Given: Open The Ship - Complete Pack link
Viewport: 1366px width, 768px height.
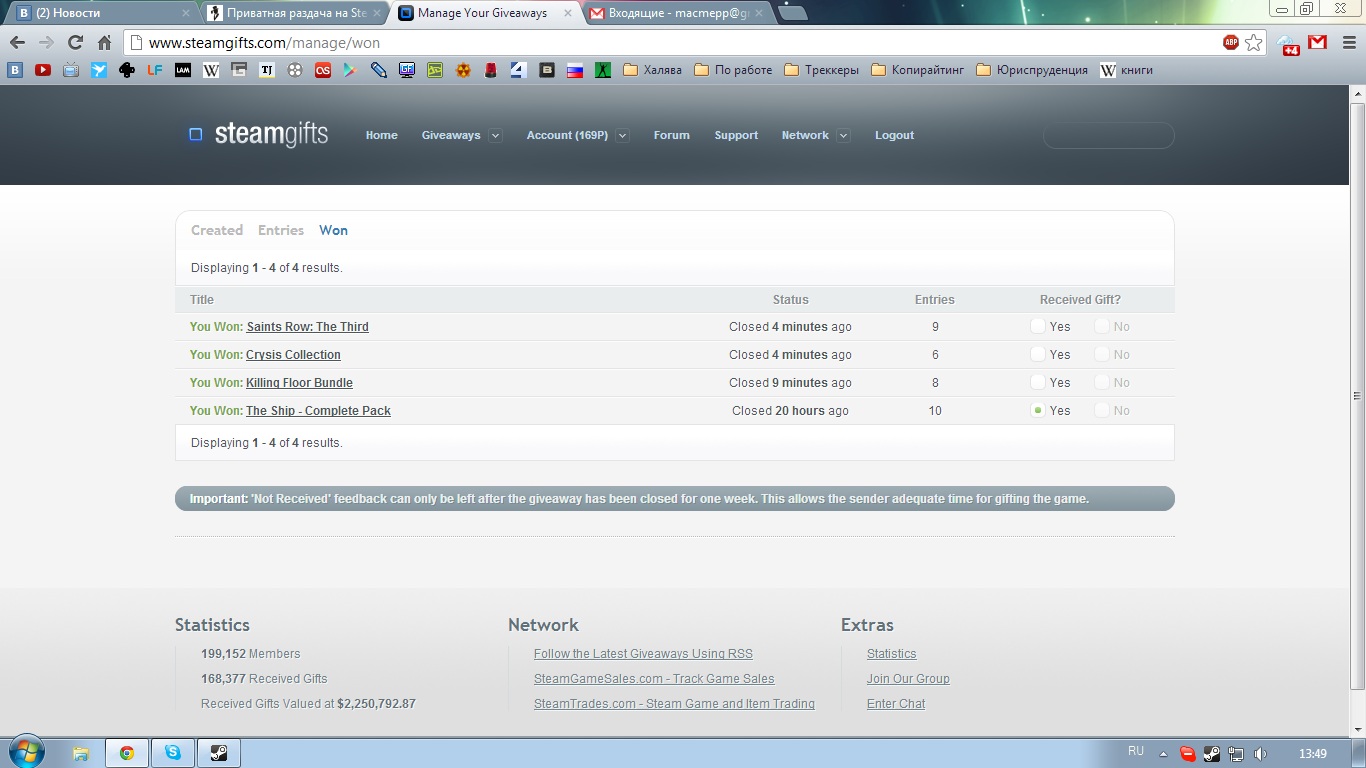Looking at the screenshot, I should pyautogui.click(x=318, y=411).
